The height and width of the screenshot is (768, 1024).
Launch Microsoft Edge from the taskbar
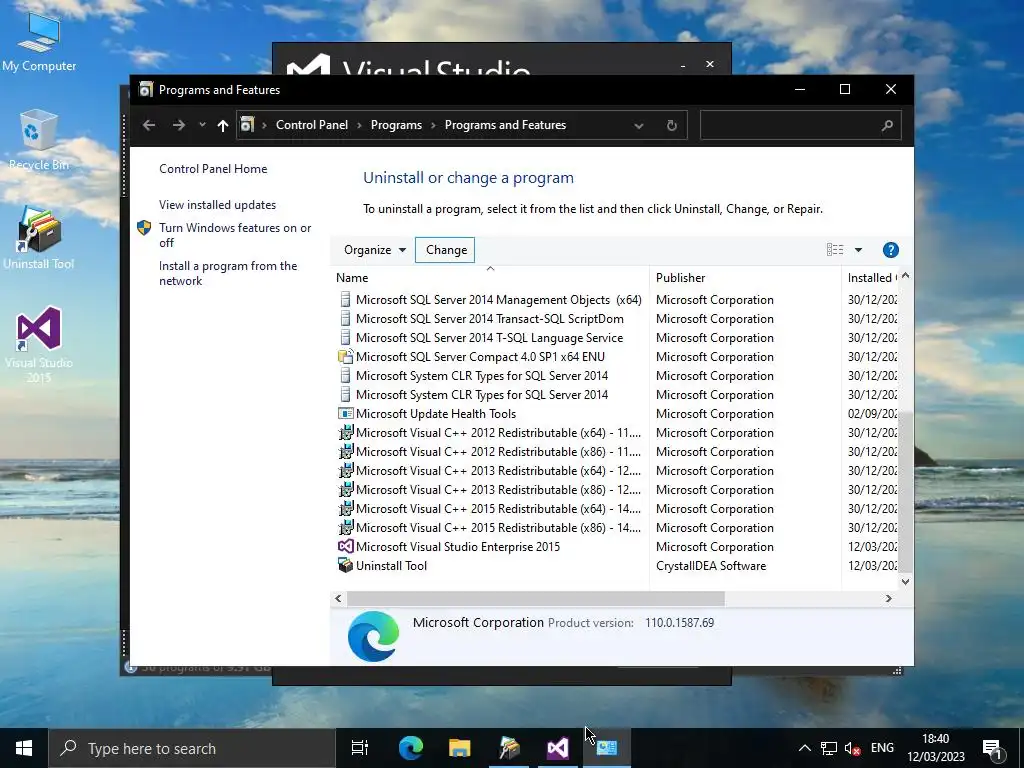411,748
